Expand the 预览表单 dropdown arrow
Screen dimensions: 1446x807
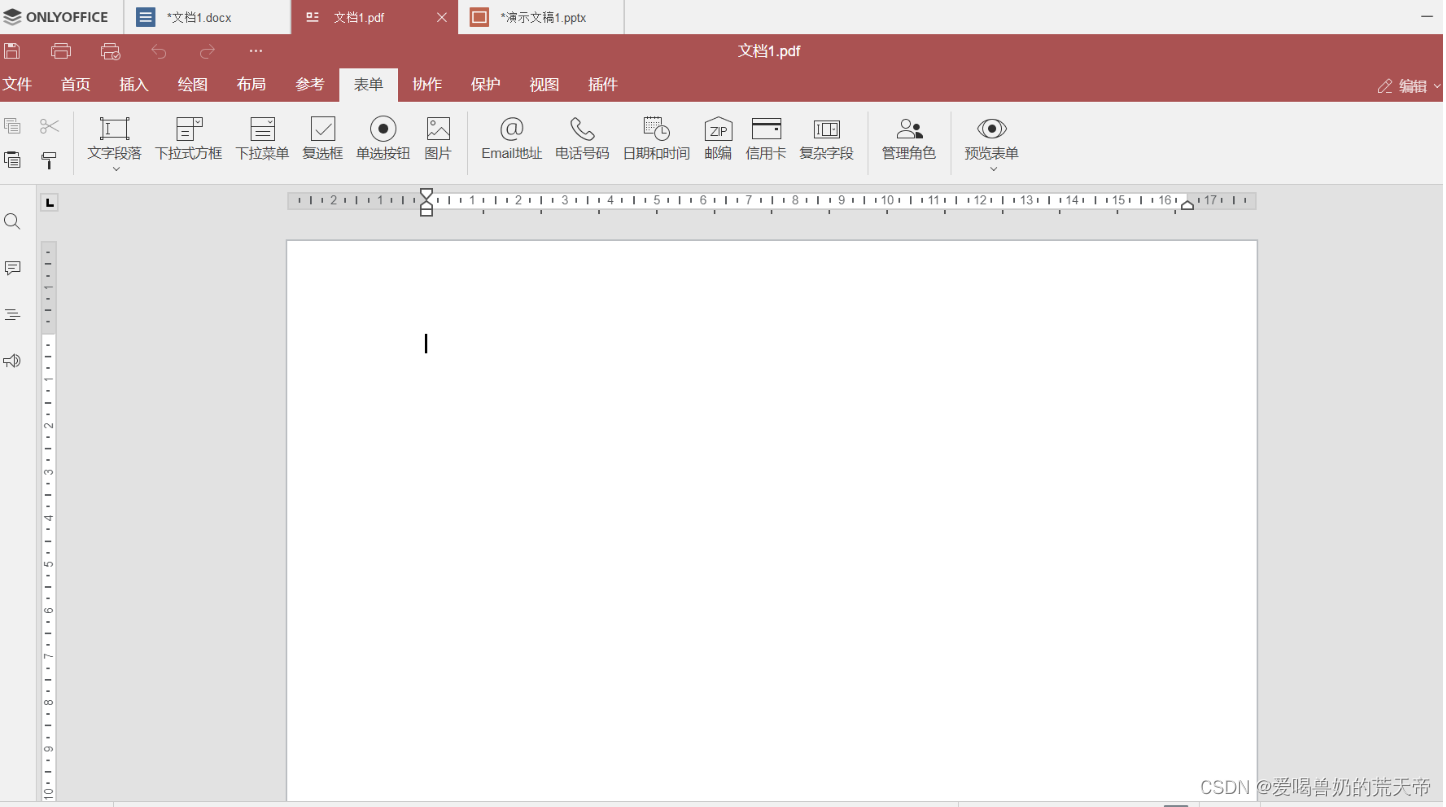click(993, 169)
